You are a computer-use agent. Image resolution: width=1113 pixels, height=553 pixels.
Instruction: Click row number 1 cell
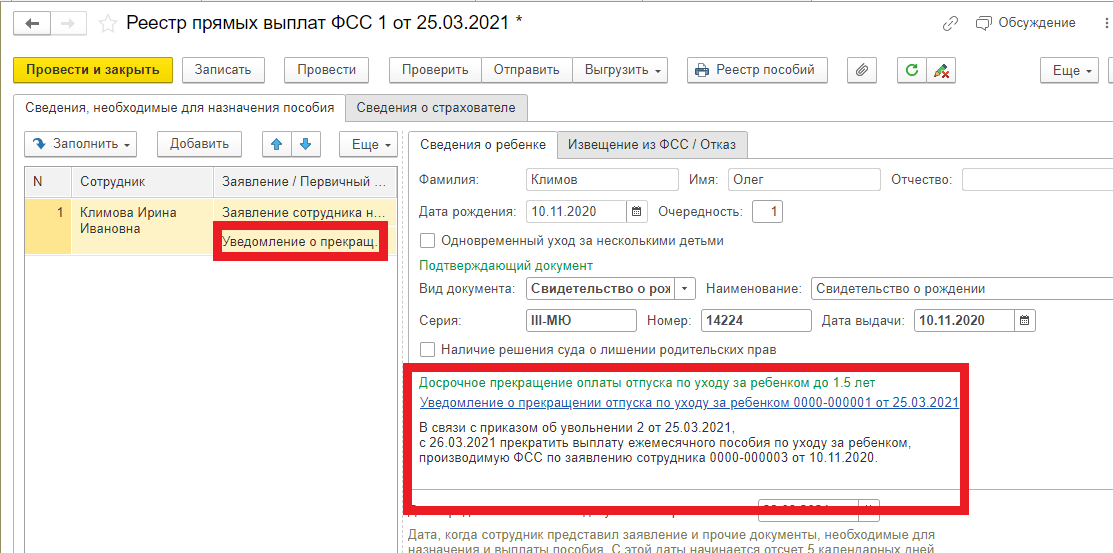coord(48,226)
